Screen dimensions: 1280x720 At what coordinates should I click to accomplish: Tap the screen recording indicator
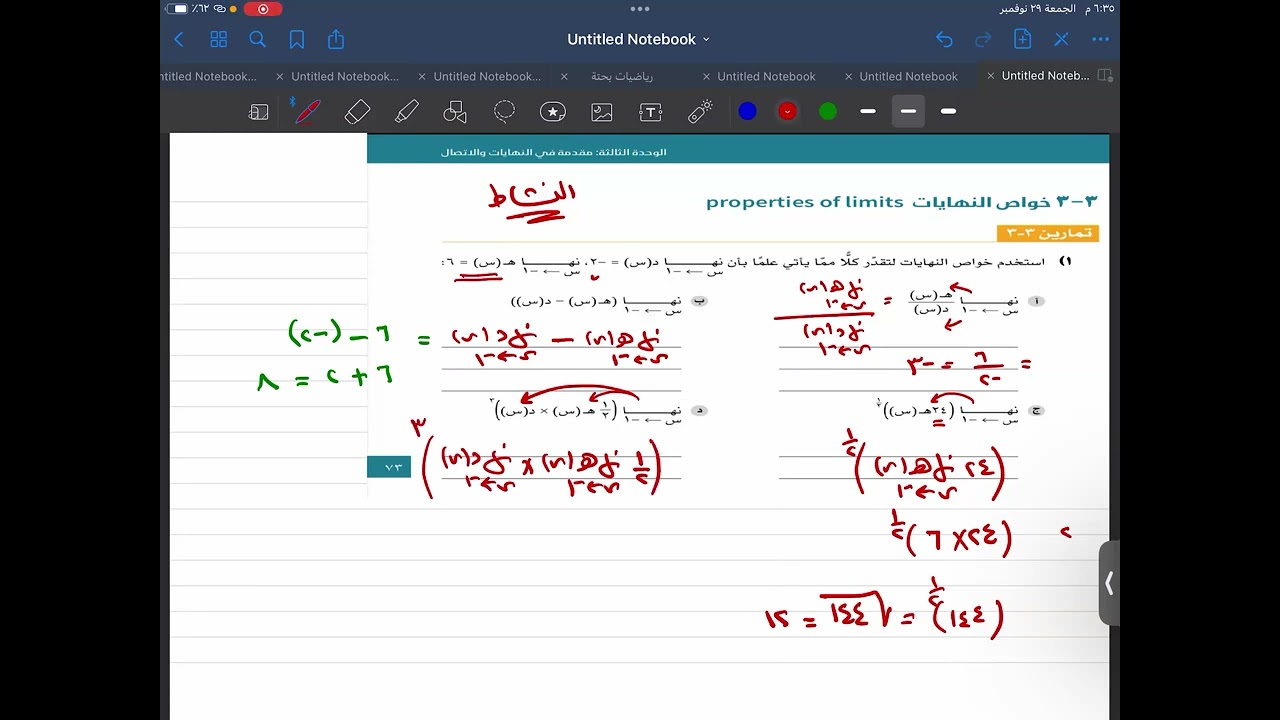pyautogui.click(x=263, y=8)
